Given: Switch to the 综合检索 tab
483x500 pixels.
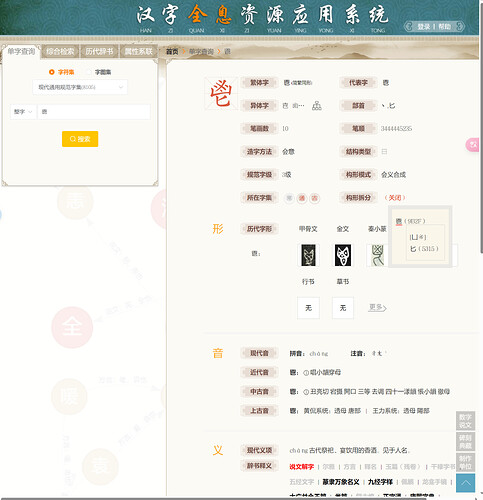Looking at the screenshot, I should pyautogui.click(x=60, y=52).
